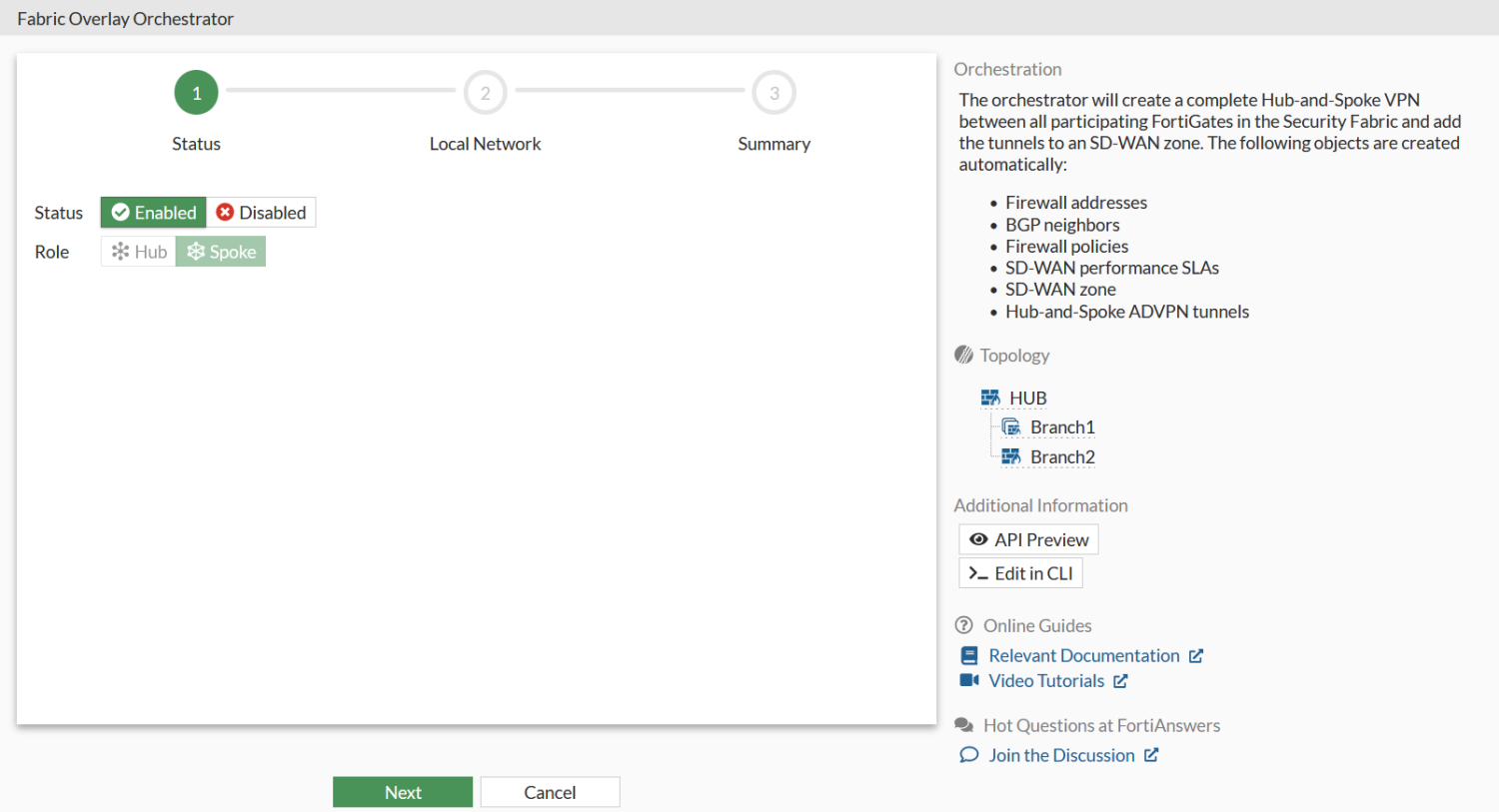Screen dimensions: 1499x812
Task: Click the video camera icon for Video Tutorials
Action: tap(968, 680)
